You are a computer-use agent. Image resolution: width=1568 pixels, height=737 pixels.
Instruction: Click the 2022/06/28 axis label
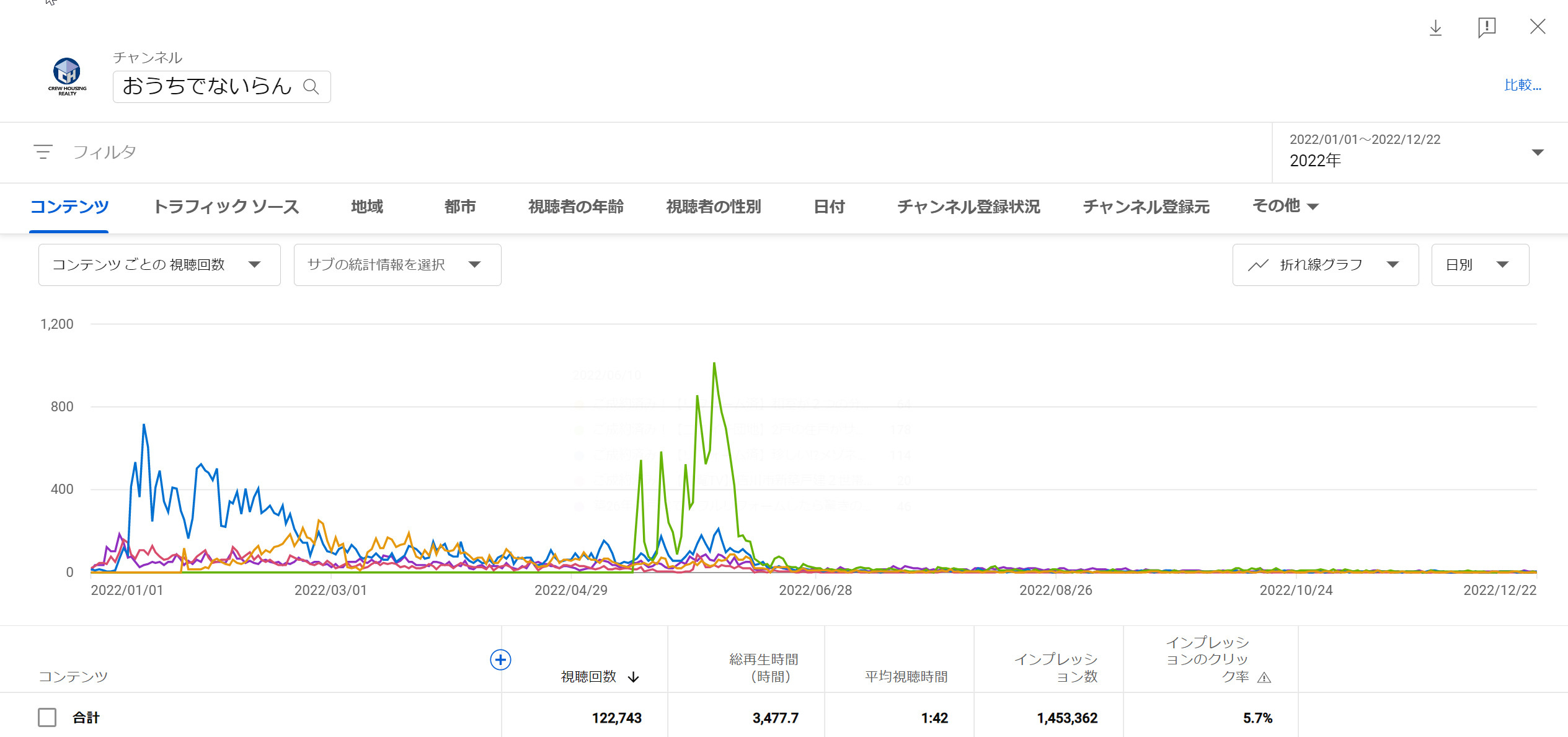[815, 590]
